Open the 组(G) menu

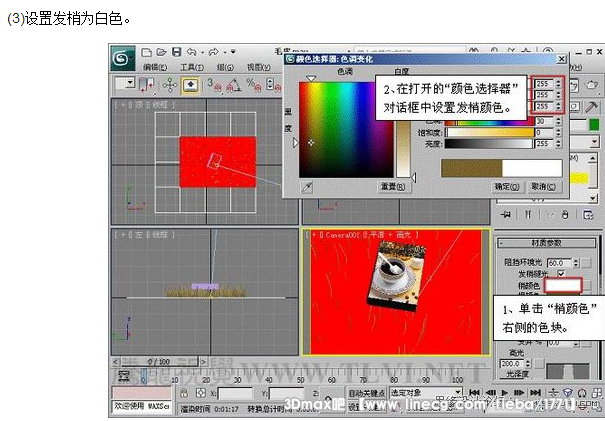(225, 67)
